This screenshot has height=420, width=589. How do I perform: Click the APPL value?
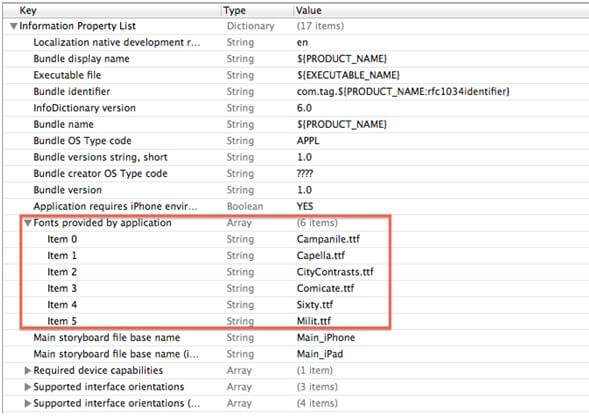click(x=308, y=141)
